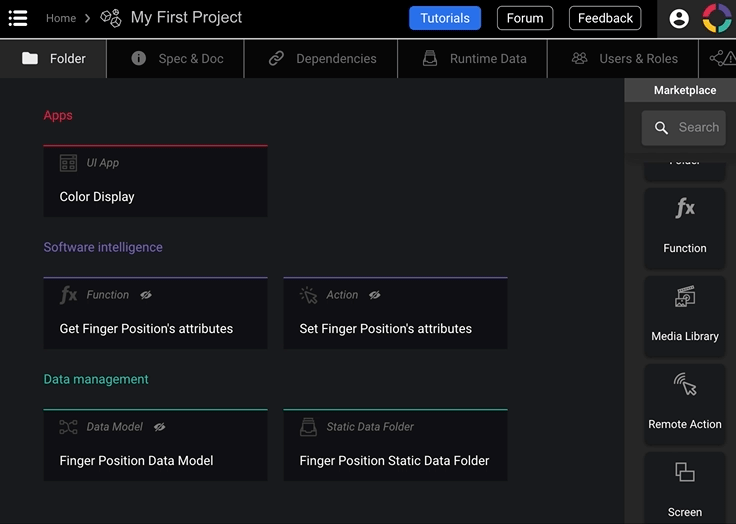Switch to the Runtime Data tab

[473, 59]
